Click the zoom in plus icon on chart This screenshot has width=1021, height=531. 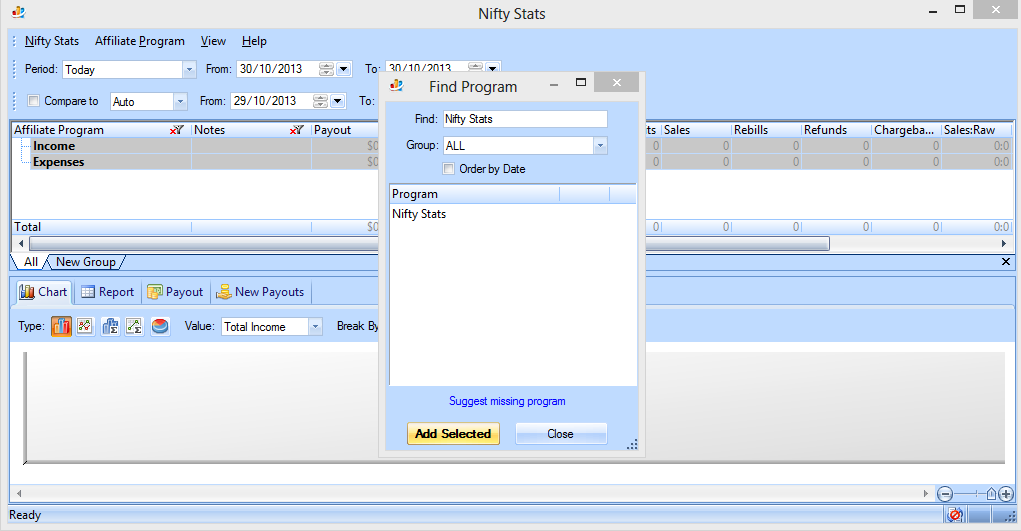(1006, 494)
